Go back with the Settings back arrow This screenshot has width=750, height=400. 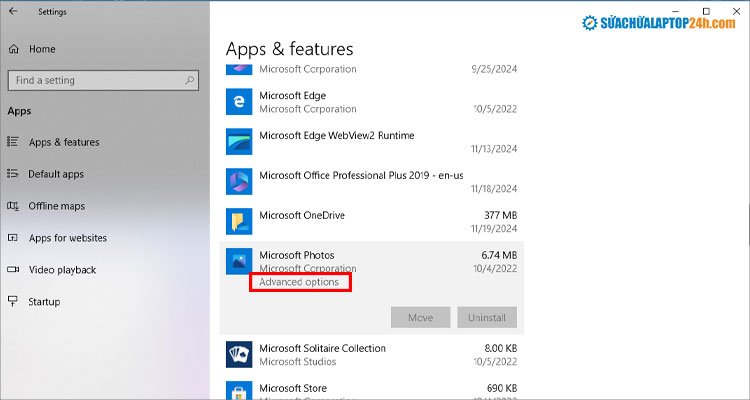(x=13, y=11)
